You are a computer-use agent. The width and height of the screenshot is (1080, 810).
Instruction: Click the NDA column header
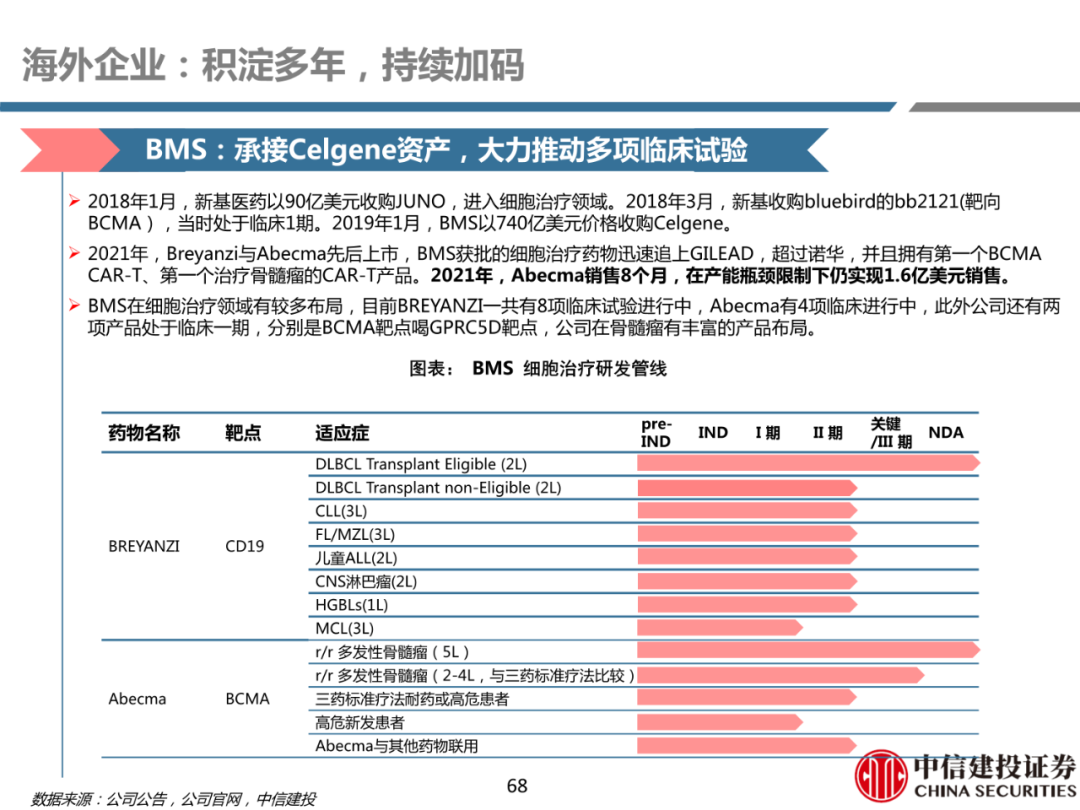(x=946, y=433)
